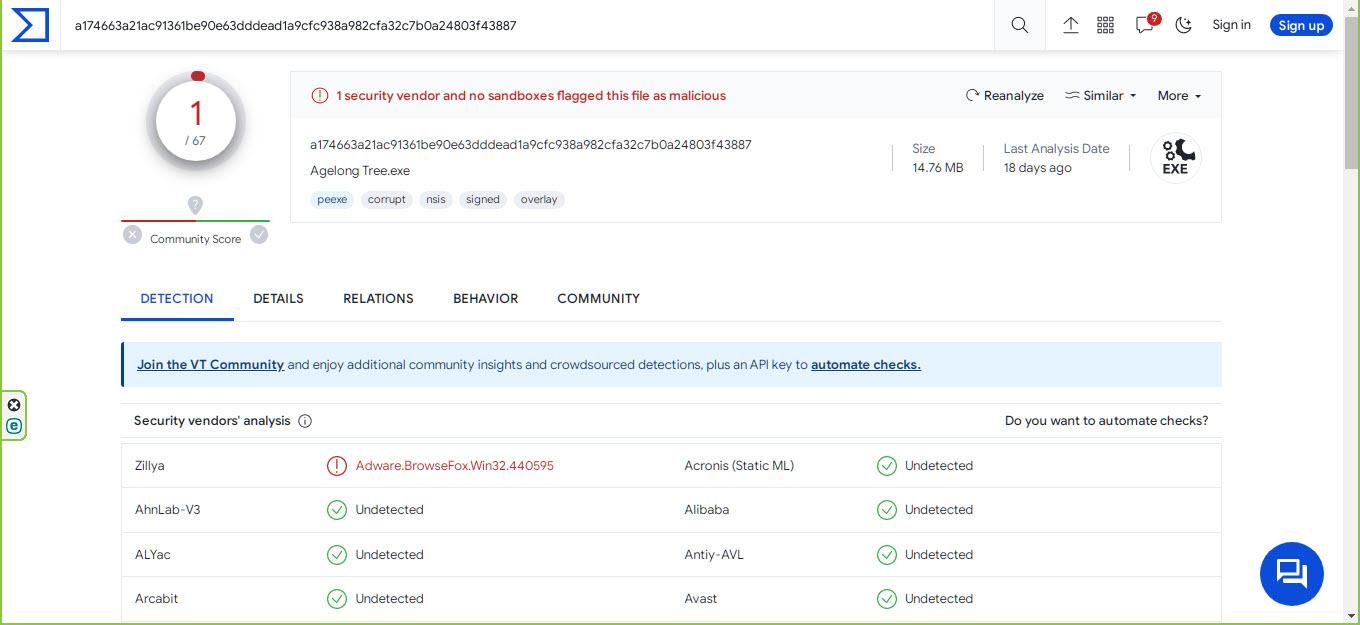1360x625 pixels.
Task: Open the RELATIONS tab
Action: tap(378, 299)
